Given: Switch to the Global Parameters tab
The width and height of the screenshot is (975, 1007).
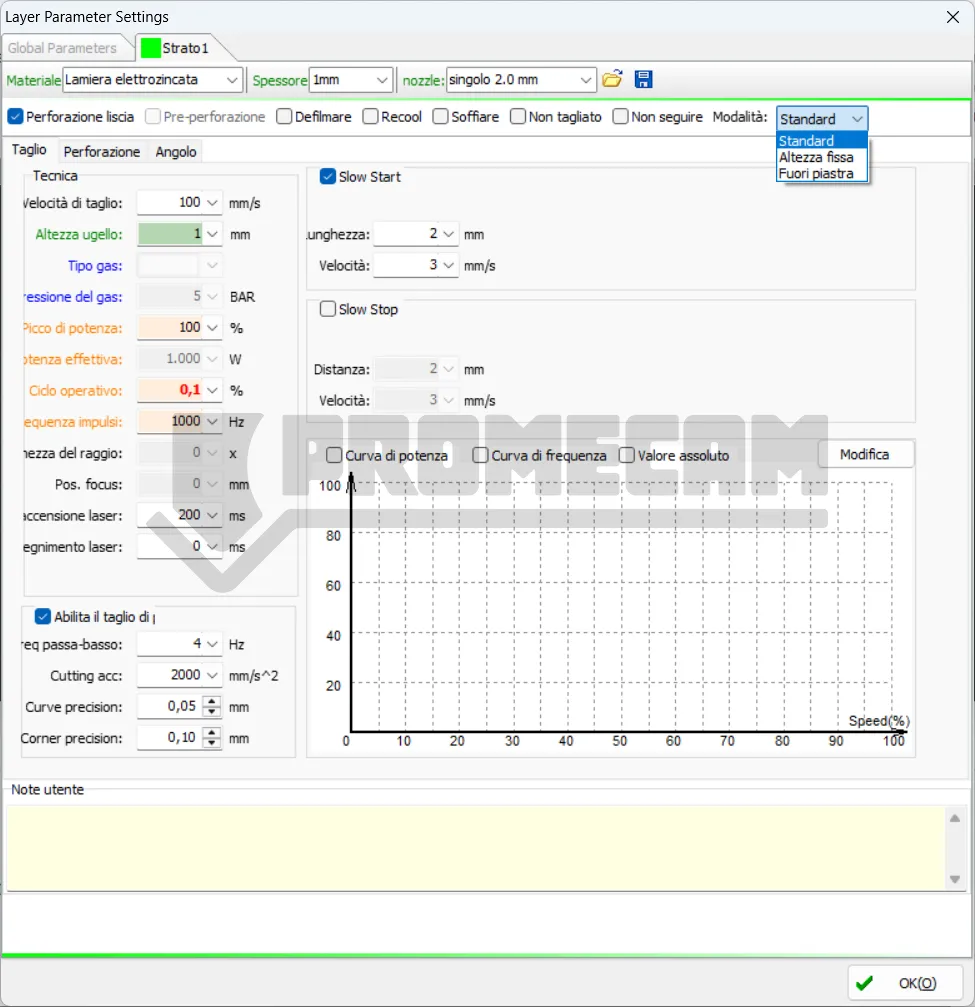Looking at the screenshot, I should pos(62,48).
